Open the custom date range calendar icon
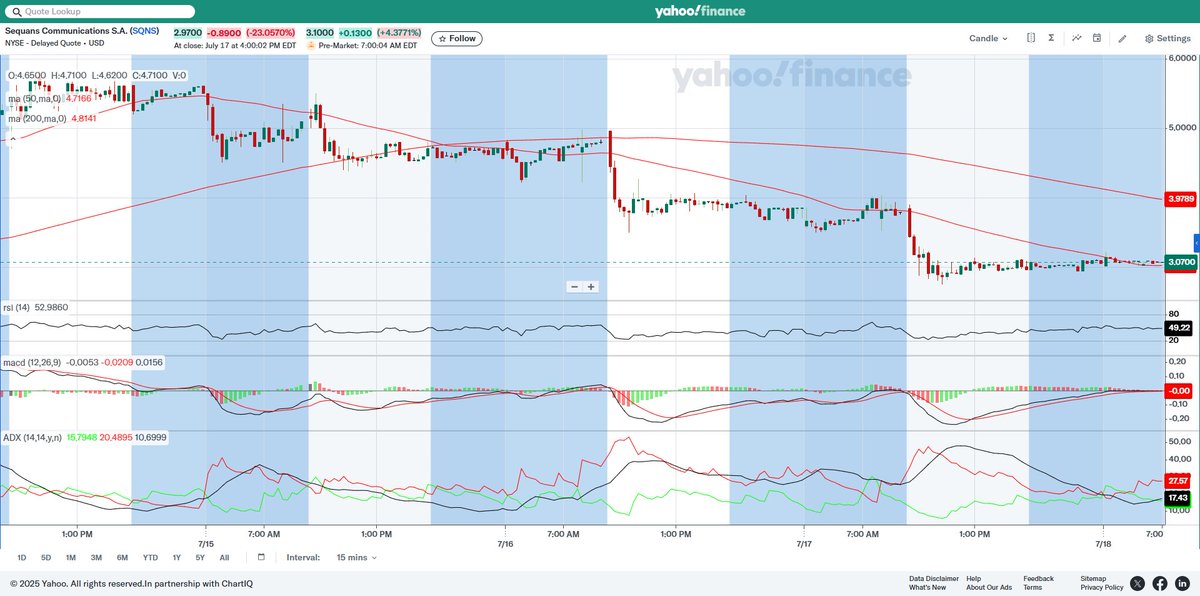 [x=261, y=557]
